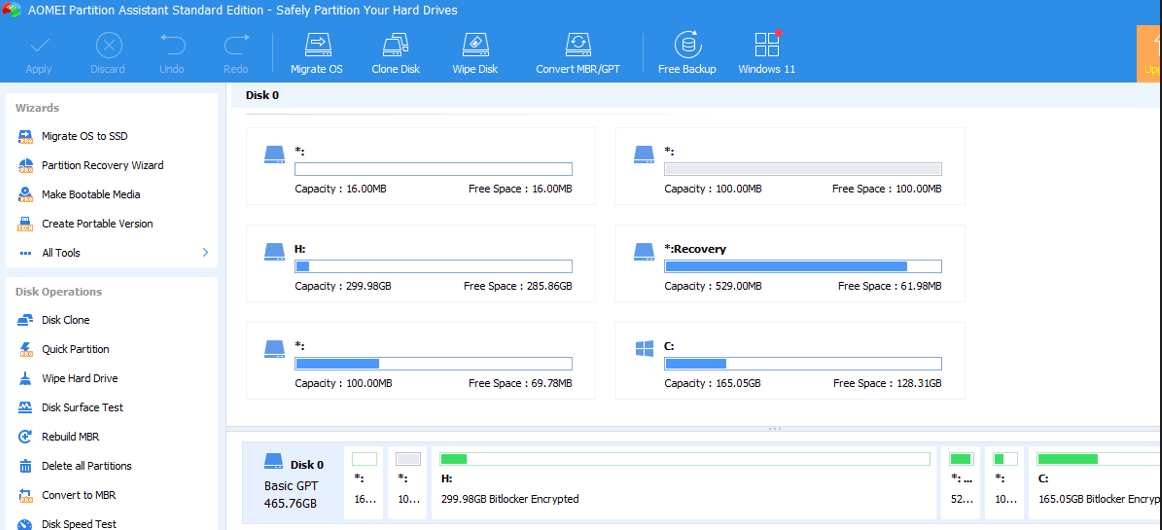This screenshot has width=1162, height=530.
Task: Open Convert MBR/GPT in the toolbar
Action: [x=578, y=53]
